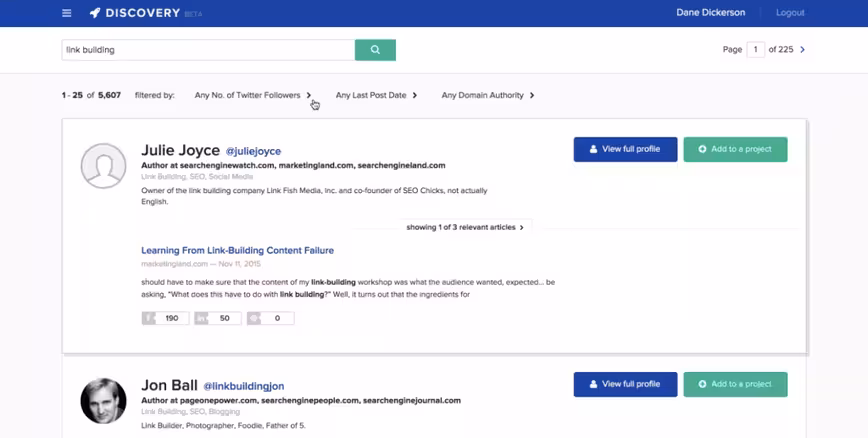The width and height of the screenshot is (868, 438).
Task: Click Author at searchenginewatch.com line
Action: pos(293,166)
